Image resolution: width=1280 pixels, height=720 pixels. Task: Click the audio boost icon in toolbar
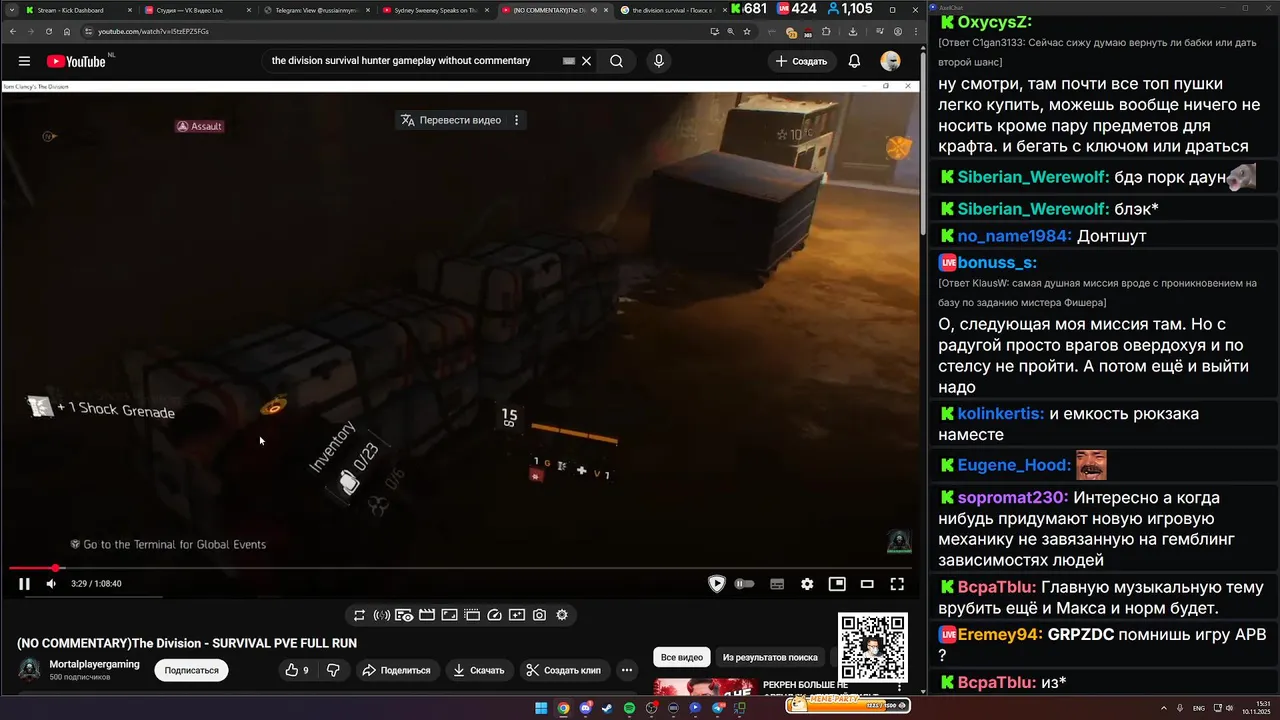[x=381, y=615]
